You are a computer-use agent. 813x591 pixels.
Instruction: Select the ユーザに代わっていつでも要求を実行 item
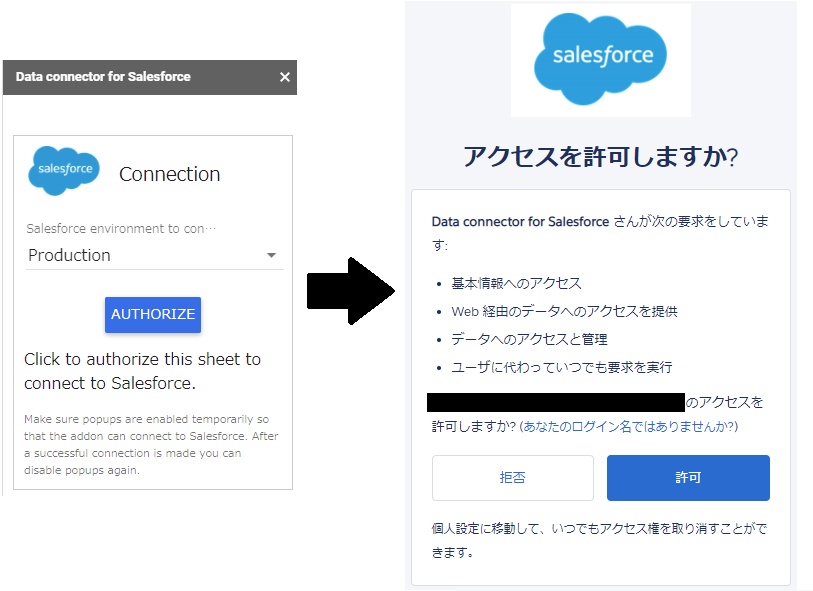pos(561,367)
